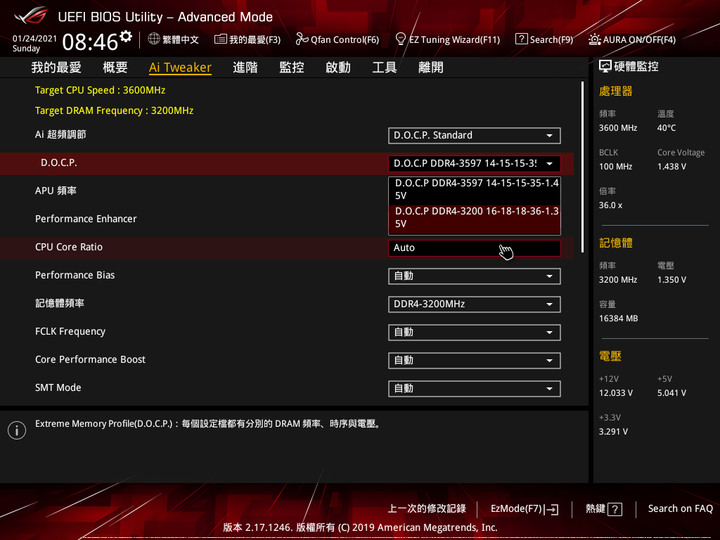Click the language globe icon
Screen dimensions: 720x540
point(154,39)
